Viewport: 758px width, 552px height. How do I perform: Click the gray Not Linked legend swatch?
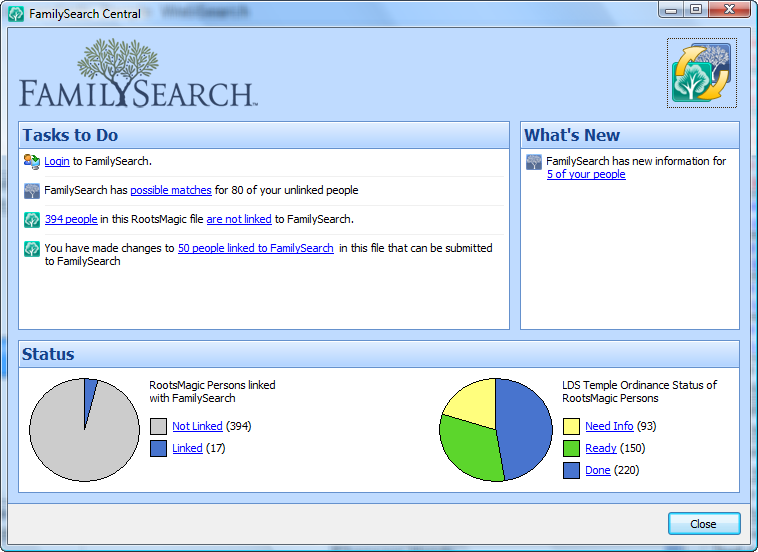tap(158, 427)
